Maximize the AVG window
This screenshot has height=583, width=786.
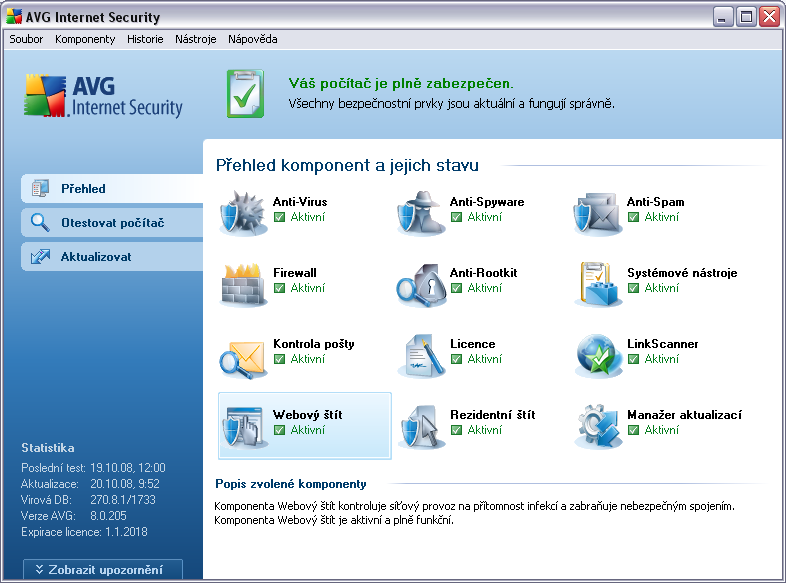pyautogui.click(x=746, y=17)
